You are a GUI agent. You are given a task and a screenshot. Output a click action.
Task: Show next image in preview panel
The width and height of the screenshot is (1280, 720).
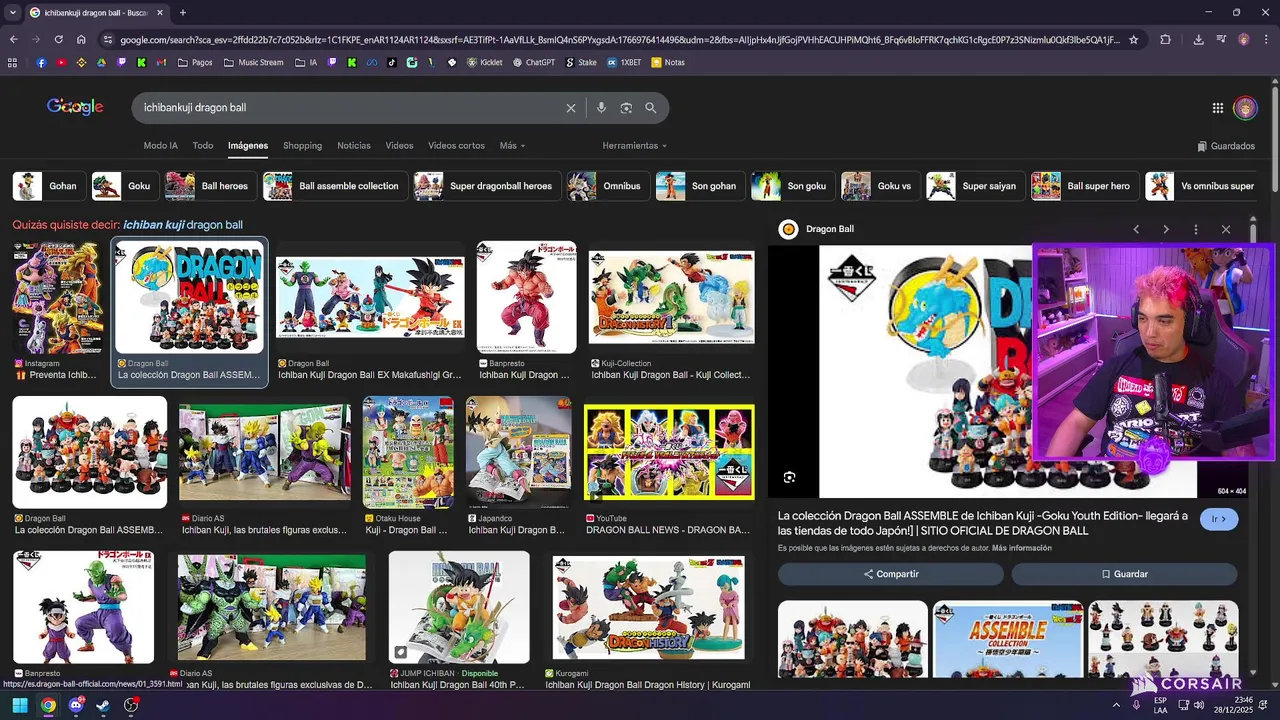[x=1166, y=229]
